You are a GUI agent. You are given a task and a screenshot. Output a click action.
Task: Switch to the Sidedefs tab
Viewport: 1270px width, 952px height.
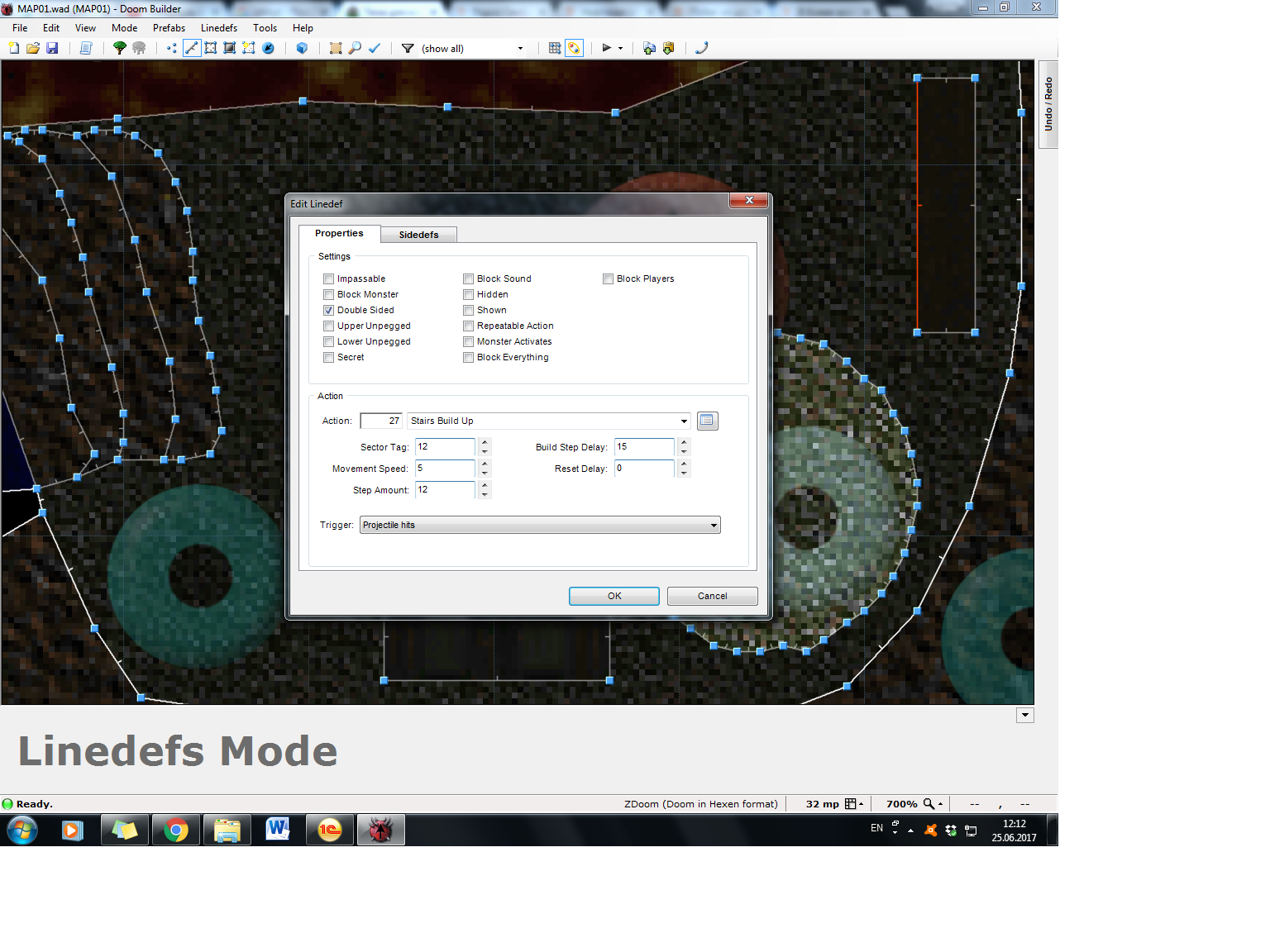(419, 235)
